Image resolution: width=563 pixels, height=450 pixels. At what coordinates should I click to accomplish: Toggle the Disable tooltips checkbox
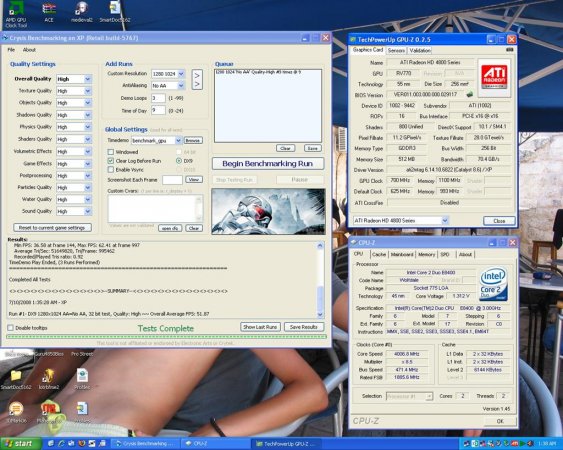11,328
